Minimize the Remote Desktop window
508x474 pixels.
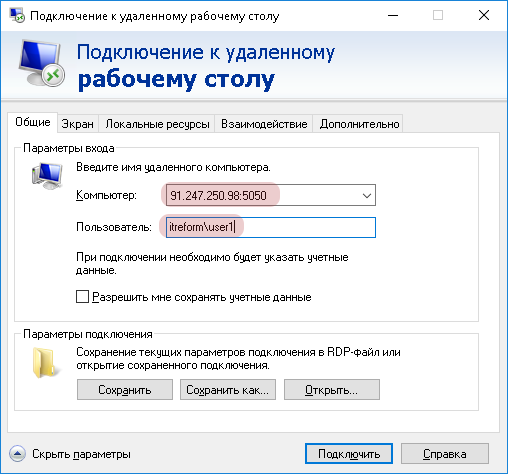click(393, 15)
